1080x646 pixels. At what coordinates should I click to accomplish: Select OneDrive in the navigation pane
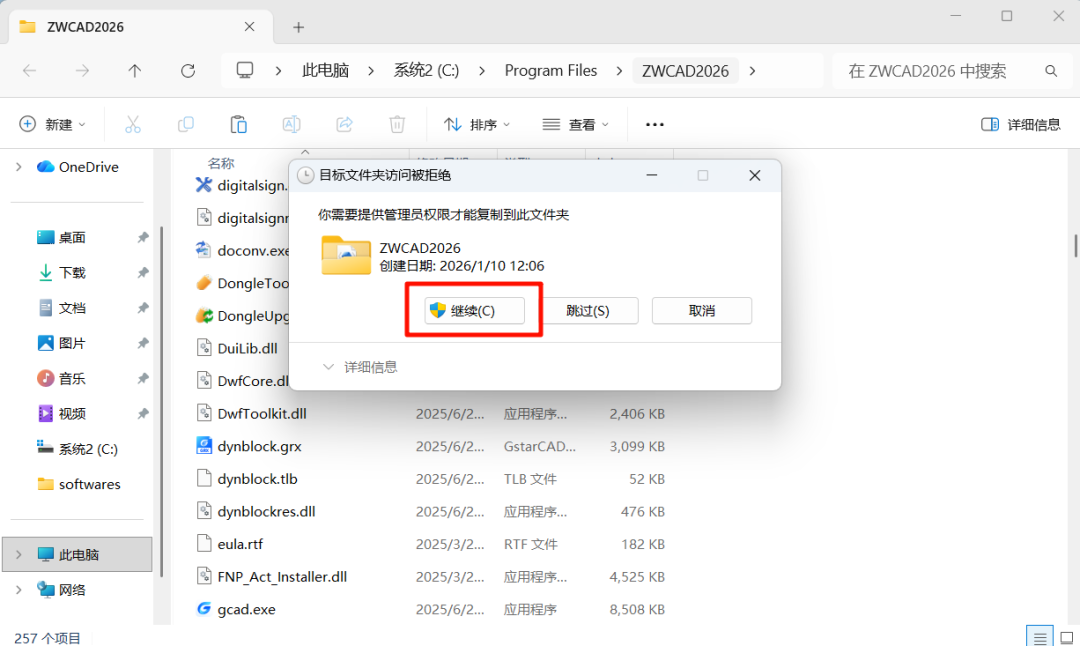(88, 167)
